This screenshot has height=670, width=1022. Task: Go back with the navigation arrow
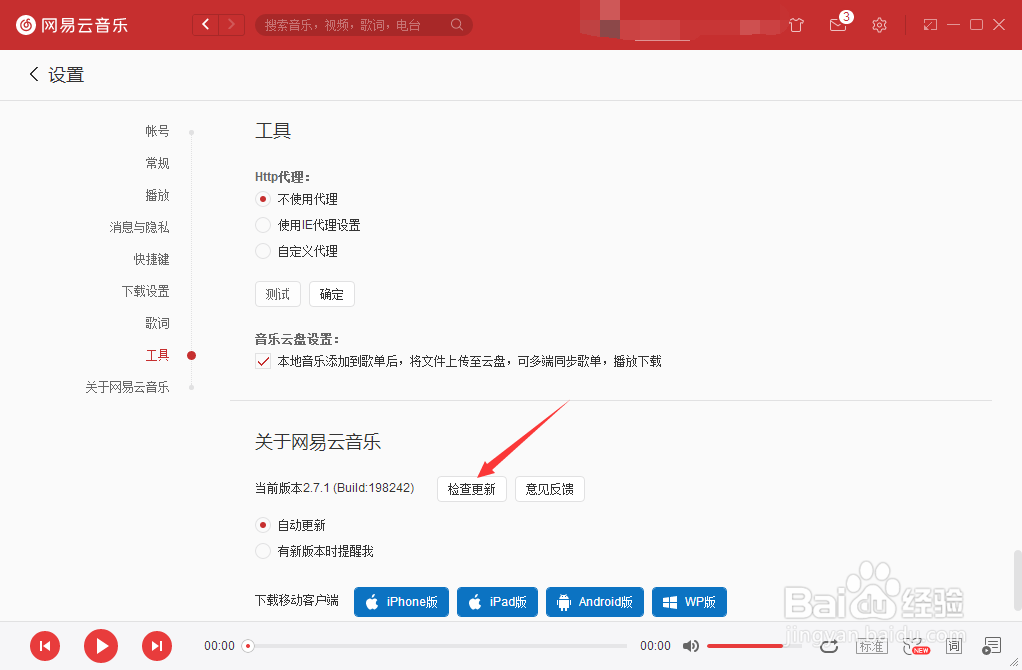[206, 25]
